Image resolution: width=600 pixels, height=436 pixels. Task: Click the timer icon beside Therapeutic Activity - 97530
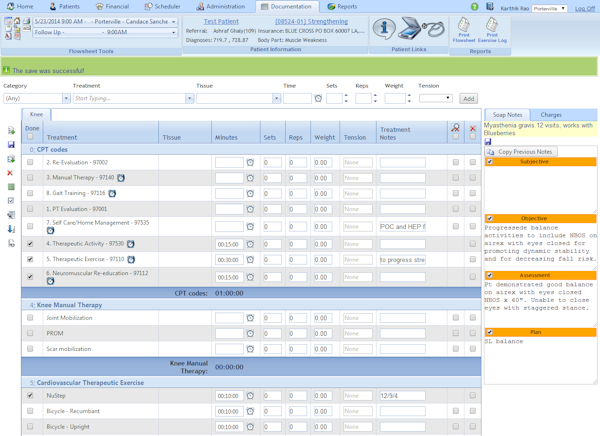click(130, 244)
